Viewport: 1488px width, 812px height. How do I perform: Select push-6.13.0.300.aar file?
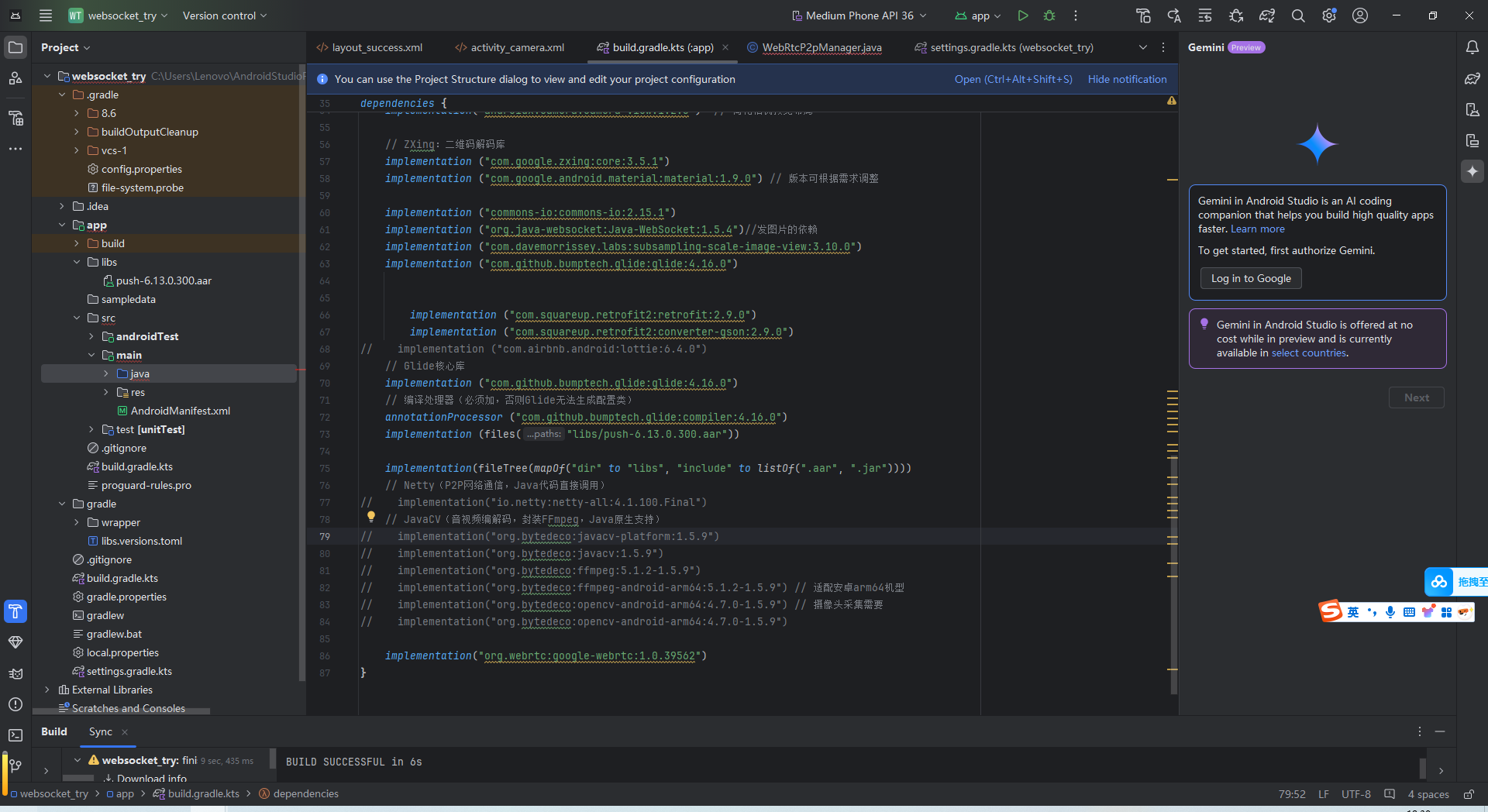(164, 280)
